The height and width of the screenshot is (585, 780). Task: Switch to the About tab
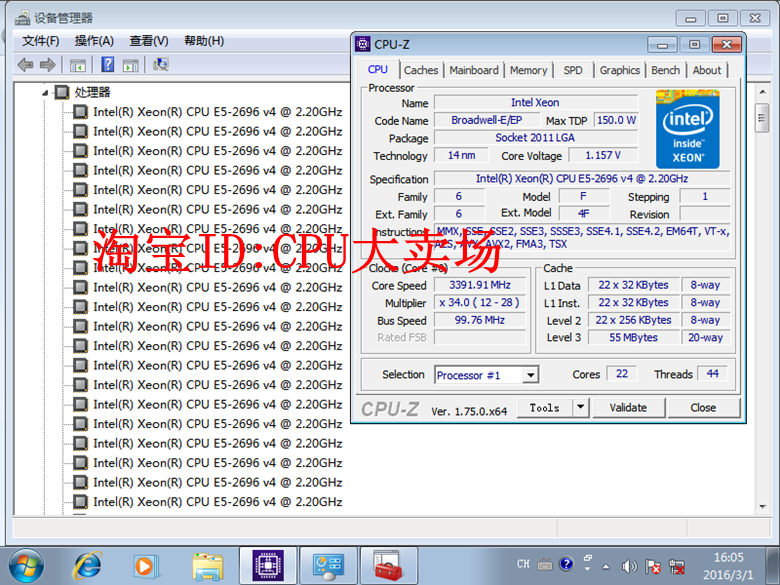click(706, 70)
